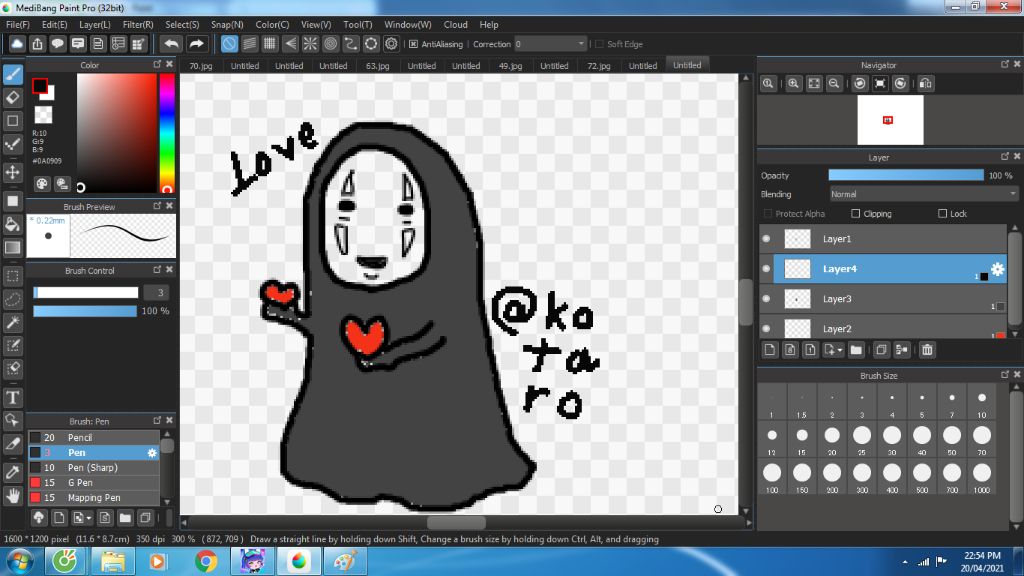The height and width of the screenshot is (576, 1024).
Task: Expand the add-layer dropdown arrow in Layer panel
Action: [840, 351]
